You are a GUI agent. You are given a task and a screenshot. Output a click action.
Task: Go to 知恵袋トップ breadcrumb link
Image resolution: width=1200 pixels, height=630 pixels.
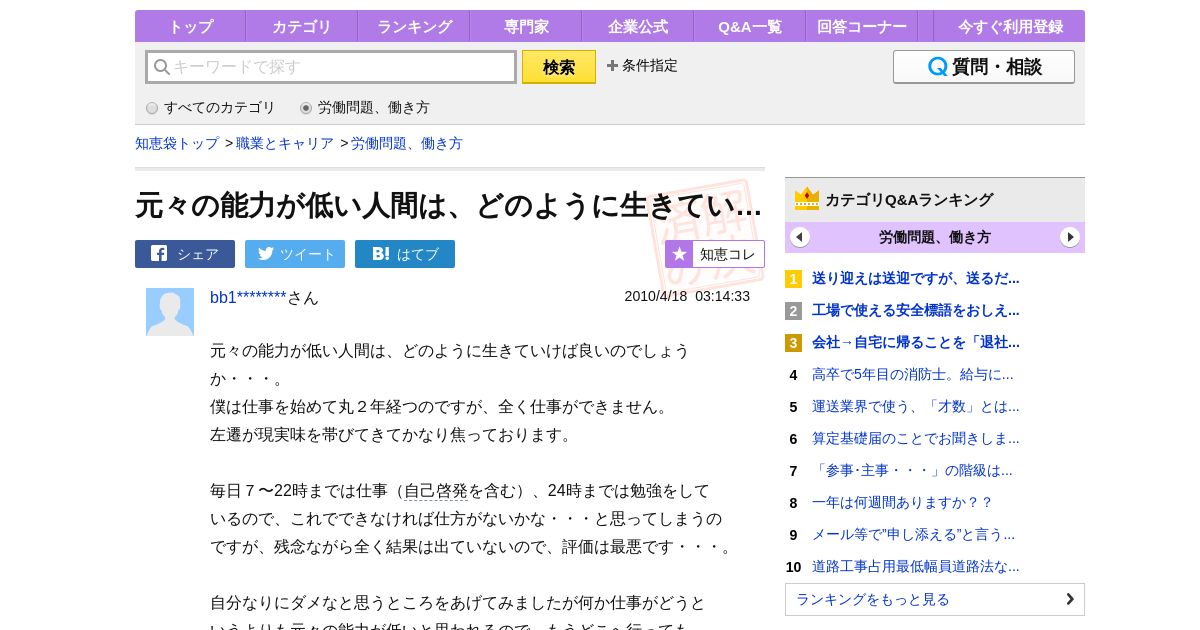[x=177, y=143]
